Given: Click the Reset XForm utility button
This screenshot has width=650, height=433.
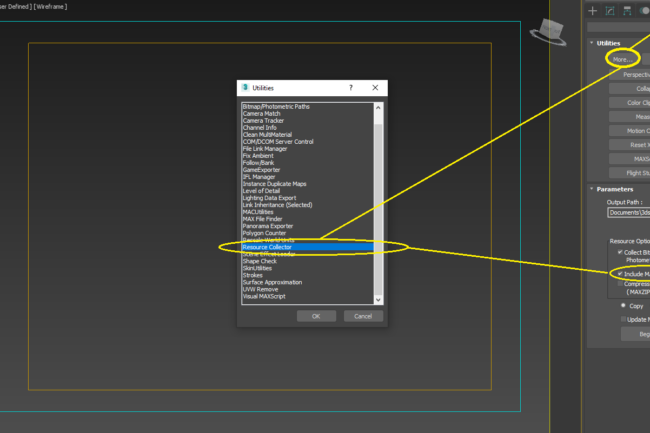Looking at the screenshot, I should (629, 145).
